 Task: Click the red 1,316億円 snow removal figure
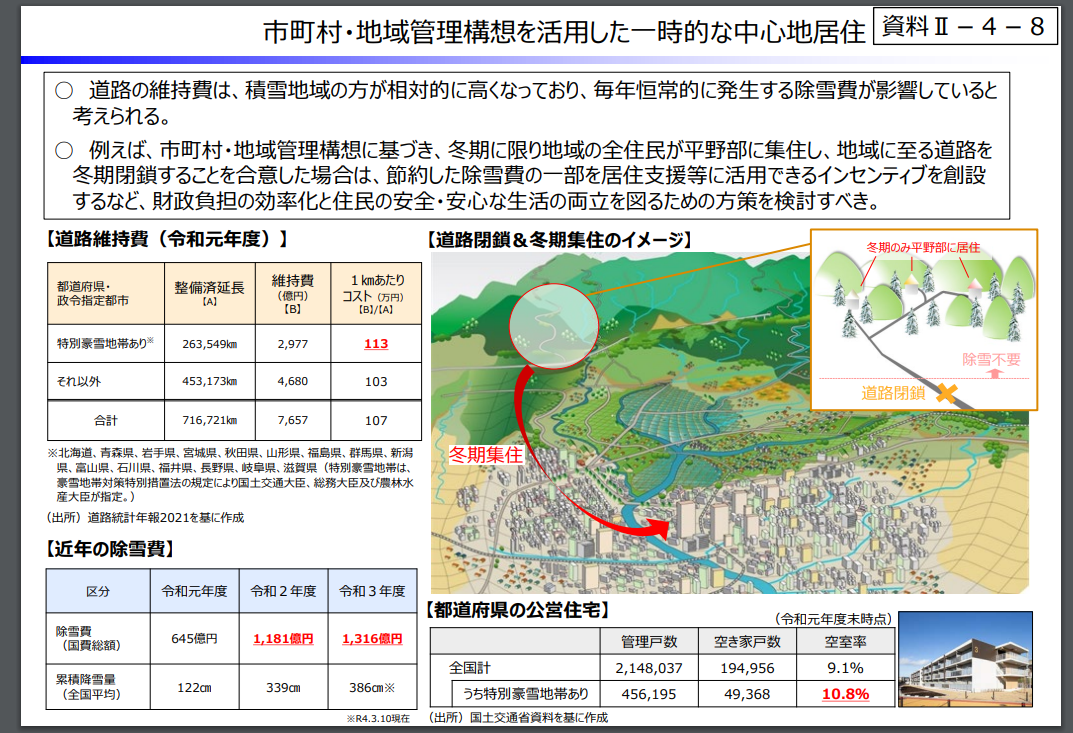click(x=372, y=639)
